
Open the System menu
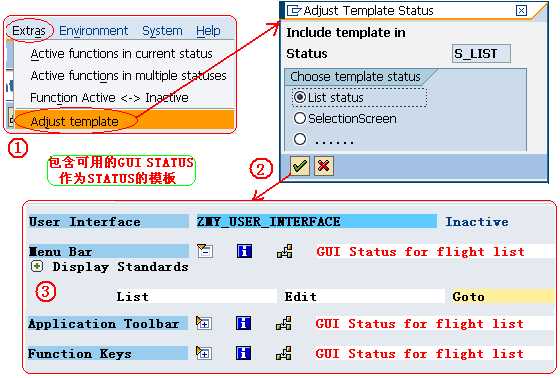click(162, 31)
